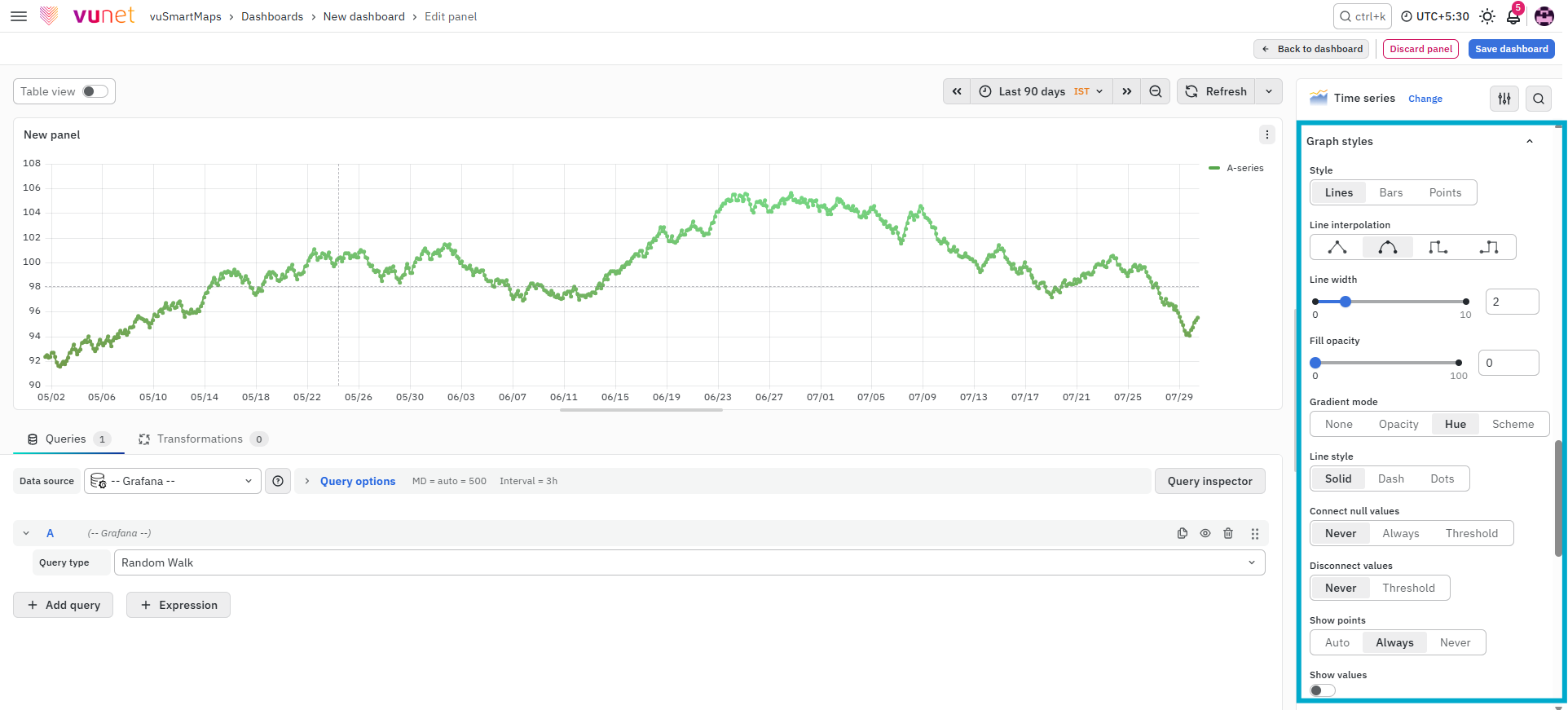The image size is (1568, 710).
Task: Grab query A drag handle
Action: pyautogui.click(x=1255, y=533)
